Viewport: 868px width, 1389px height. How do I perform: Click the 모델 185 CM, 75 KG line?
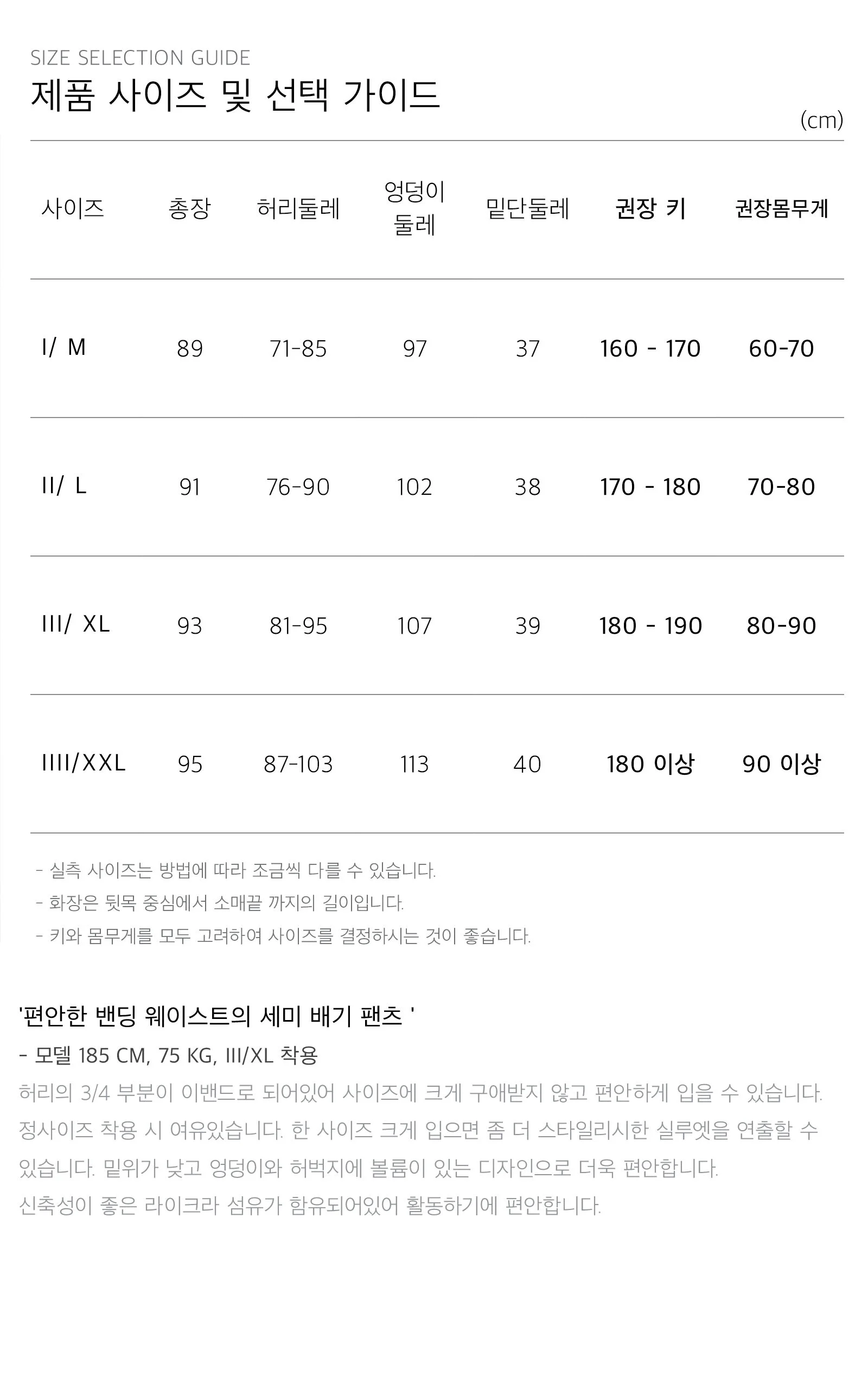[x=168, y=1055]
